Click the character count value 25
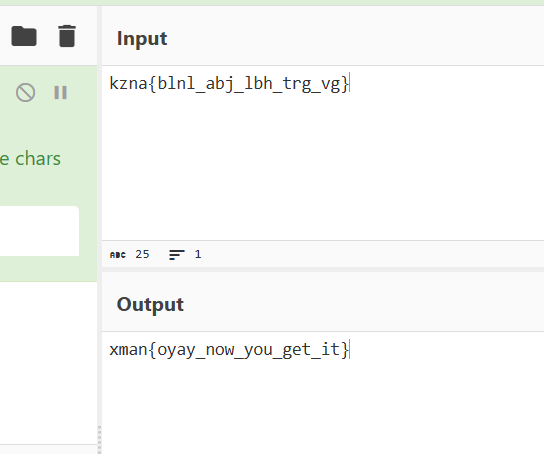Image resolution: width=544 pixels, height=454 pixels. coord(142,254)
